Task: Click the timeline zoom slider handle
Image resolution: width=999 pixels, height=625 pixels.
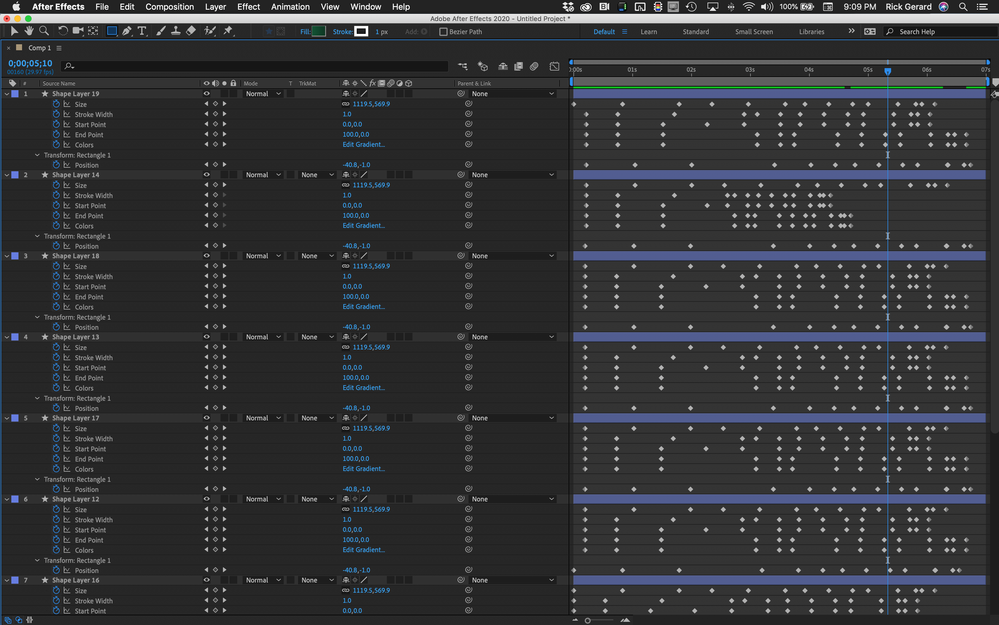Action: point(587,620)
